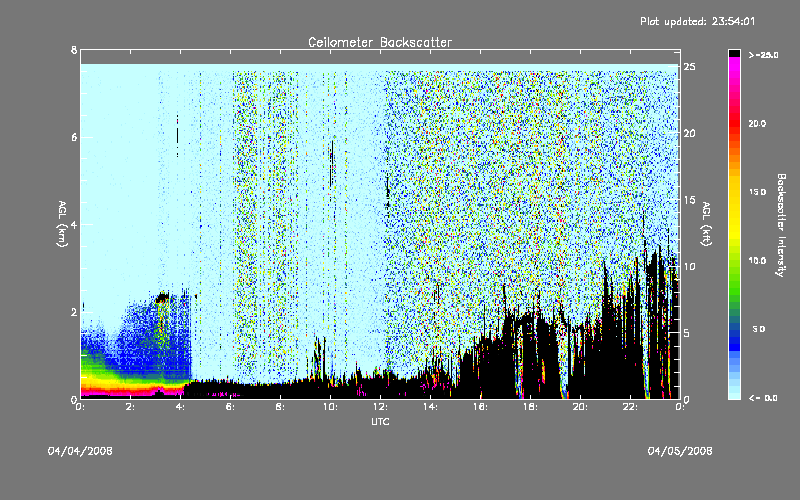Click the '8' tick on the km axis
Screen dimensions: 800x500
[x=74, y=50]
